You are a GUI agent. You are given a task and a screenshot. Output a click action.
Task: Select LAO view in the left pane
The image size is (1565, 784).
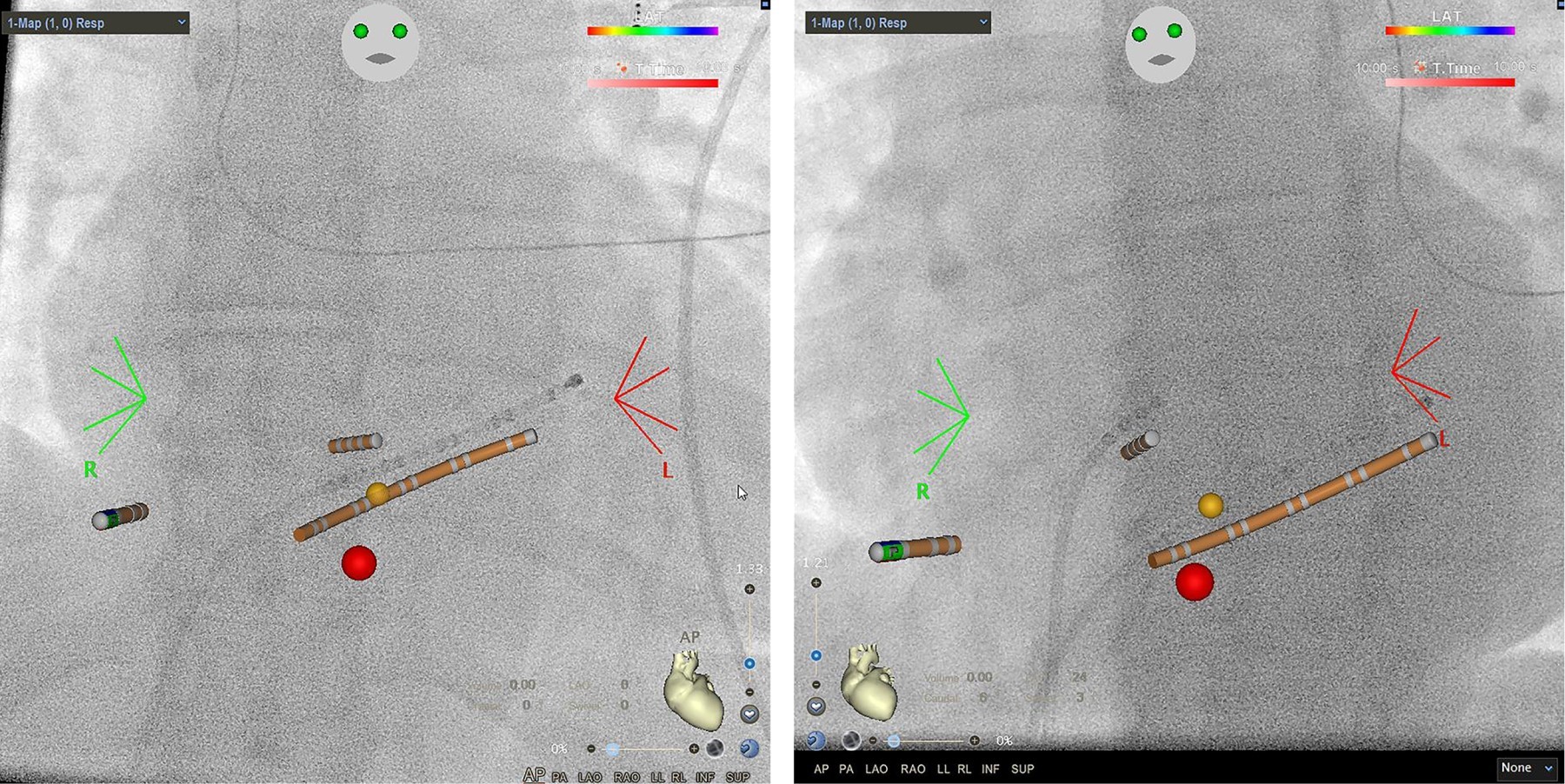tap(589, 776)
